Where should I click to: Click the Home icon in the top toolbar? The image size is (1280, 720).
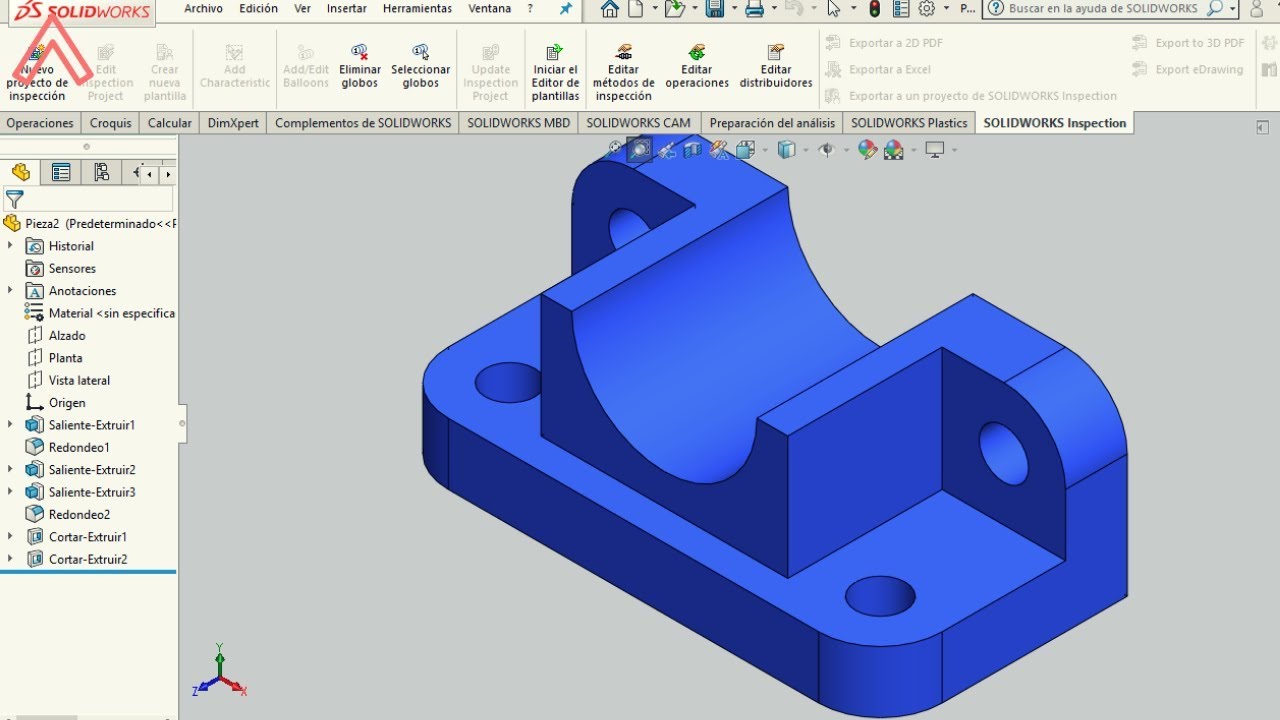tap(609, 9)
